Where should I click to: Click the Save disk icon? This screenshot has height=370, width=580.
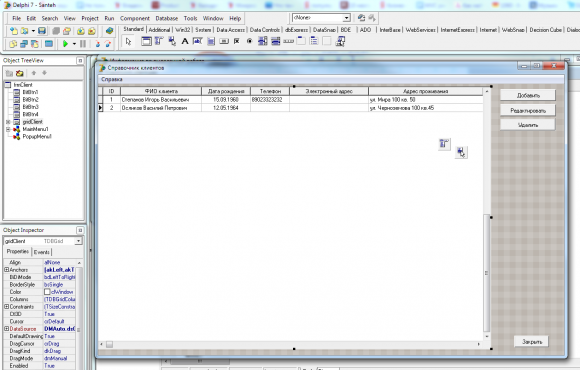point(42,31)
